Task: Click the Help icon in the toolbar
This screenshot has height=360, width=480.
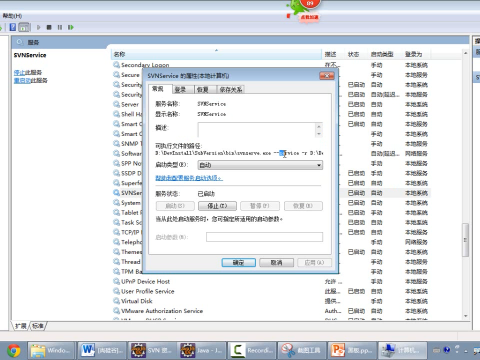Action: (x=13, y=27)
